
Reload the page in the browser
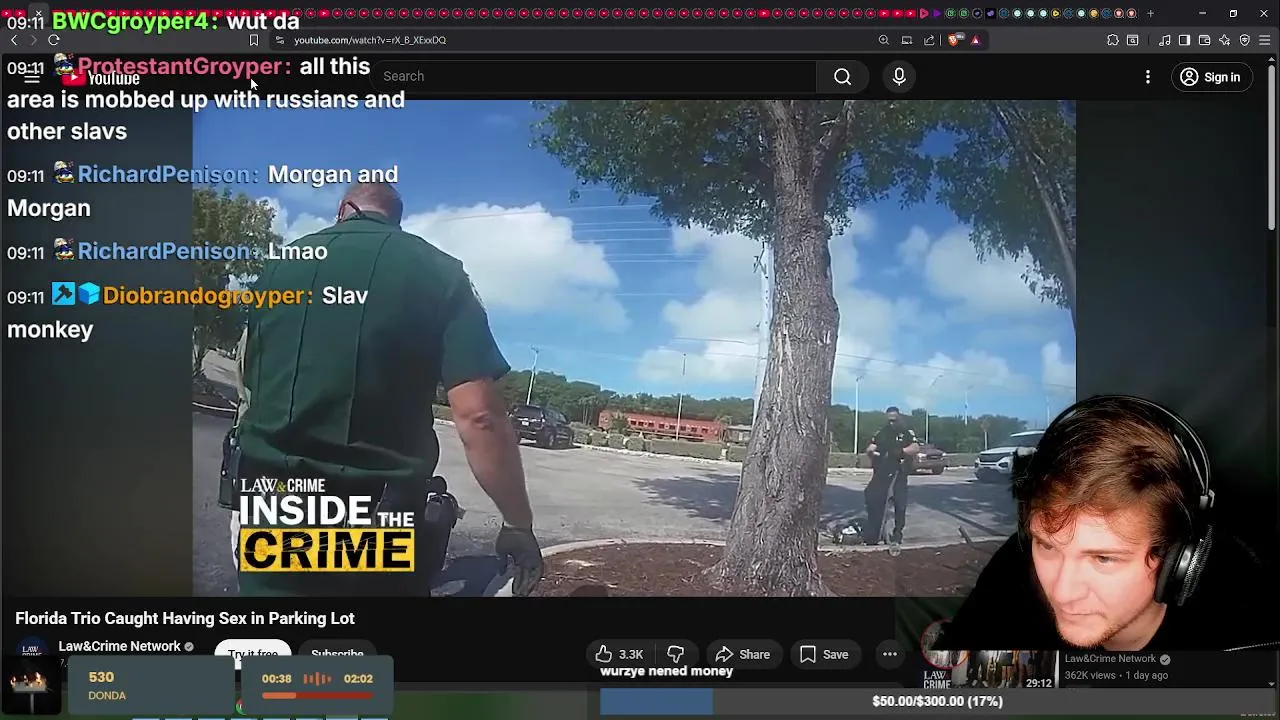[54, 40]
